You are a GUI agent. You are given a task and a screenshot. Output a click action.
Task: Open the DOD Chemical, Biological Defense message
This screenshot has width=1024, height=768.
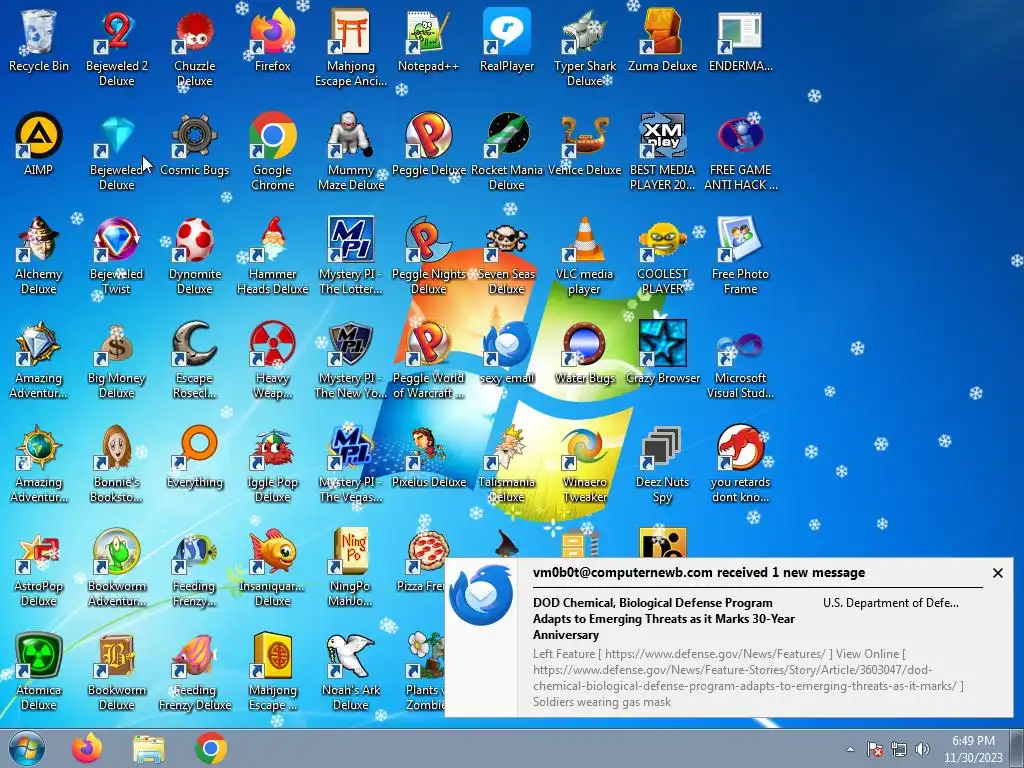664,618
